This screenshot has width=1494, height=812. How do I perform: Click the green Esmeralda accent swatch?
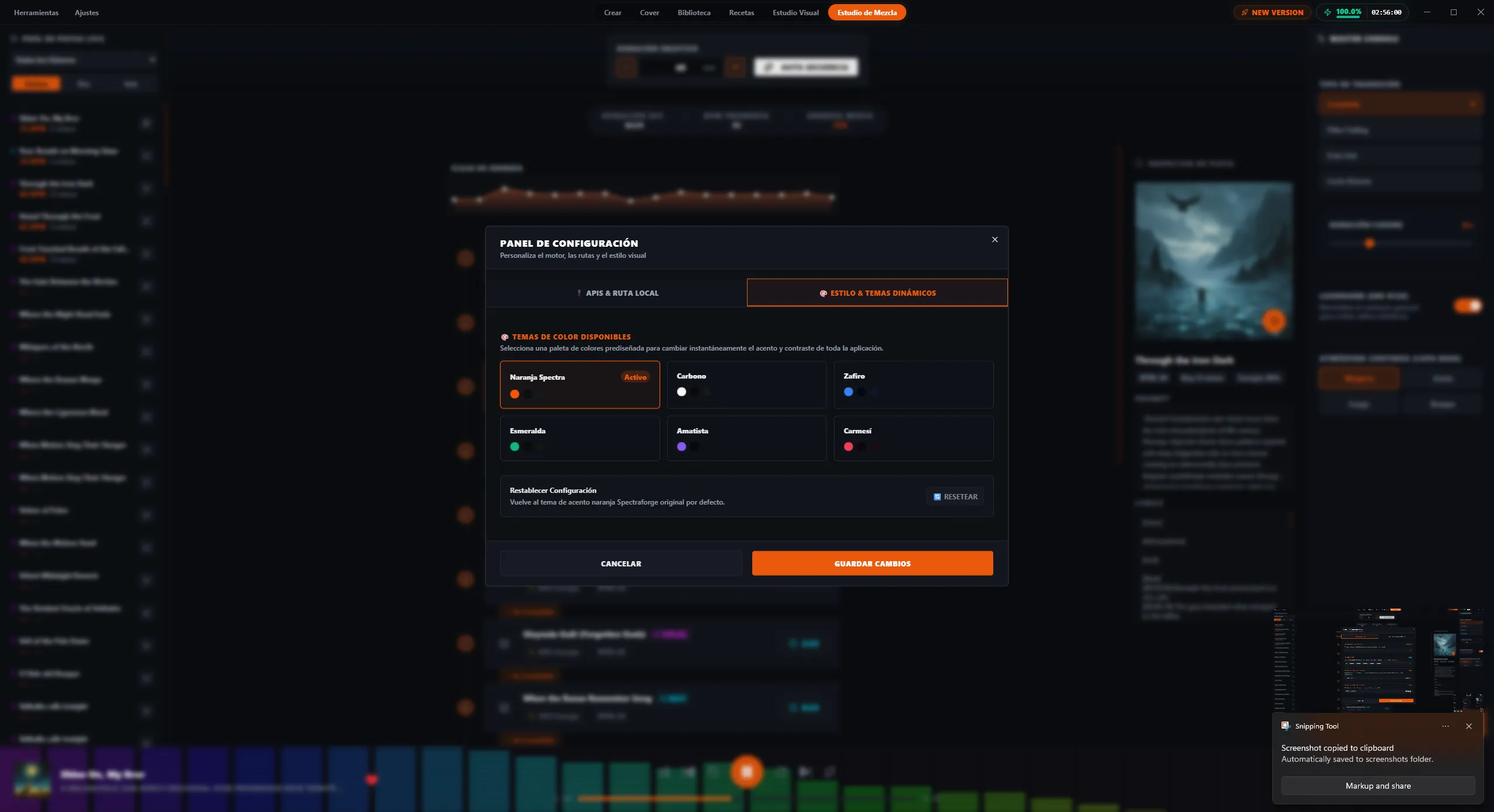pyautogui.click(x=515, y=447)
